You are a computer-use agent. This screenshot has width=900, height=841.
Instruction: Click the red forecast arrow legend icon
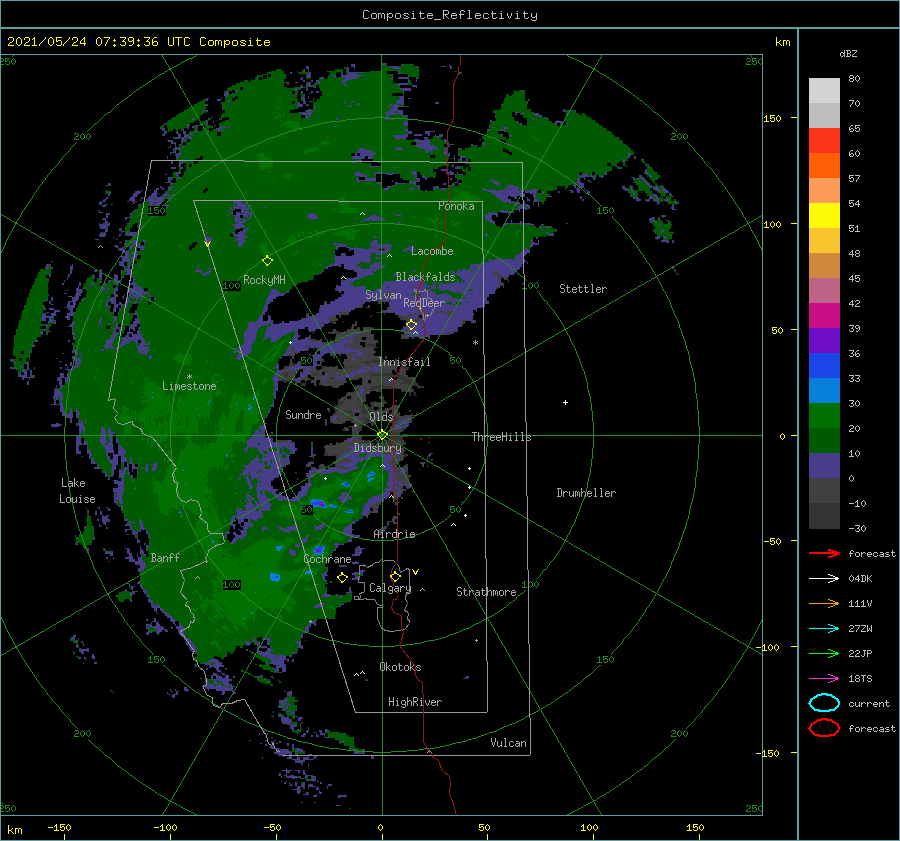point(824,553)
